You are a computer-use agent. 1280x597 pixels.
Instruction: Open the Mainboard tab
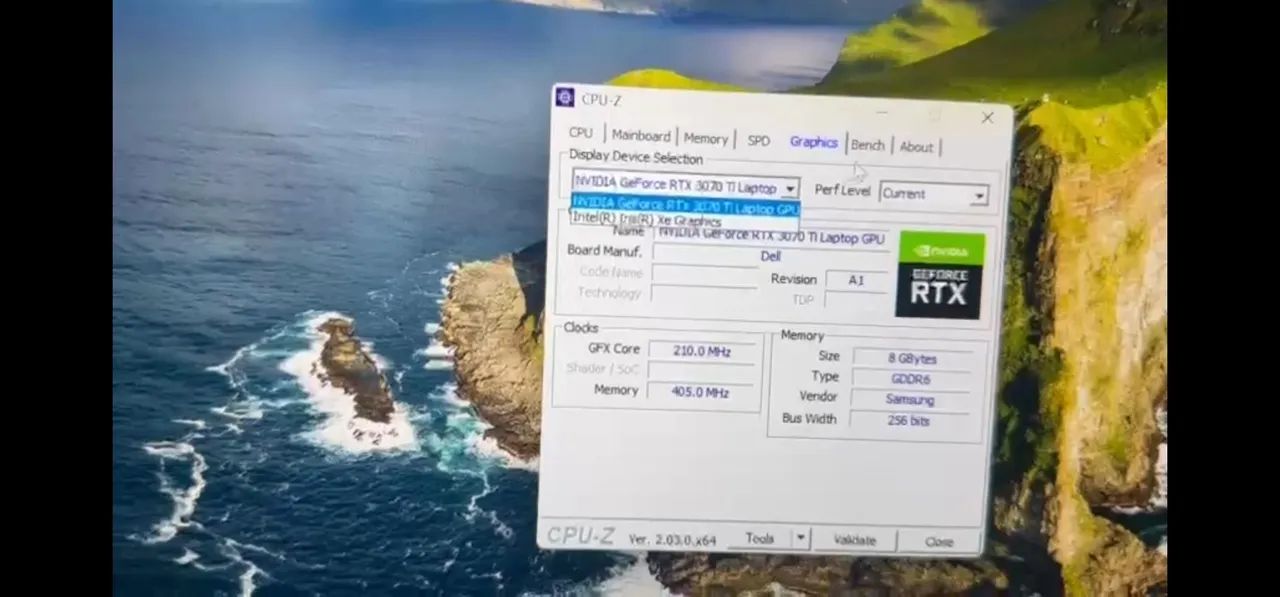pos(641,136)
